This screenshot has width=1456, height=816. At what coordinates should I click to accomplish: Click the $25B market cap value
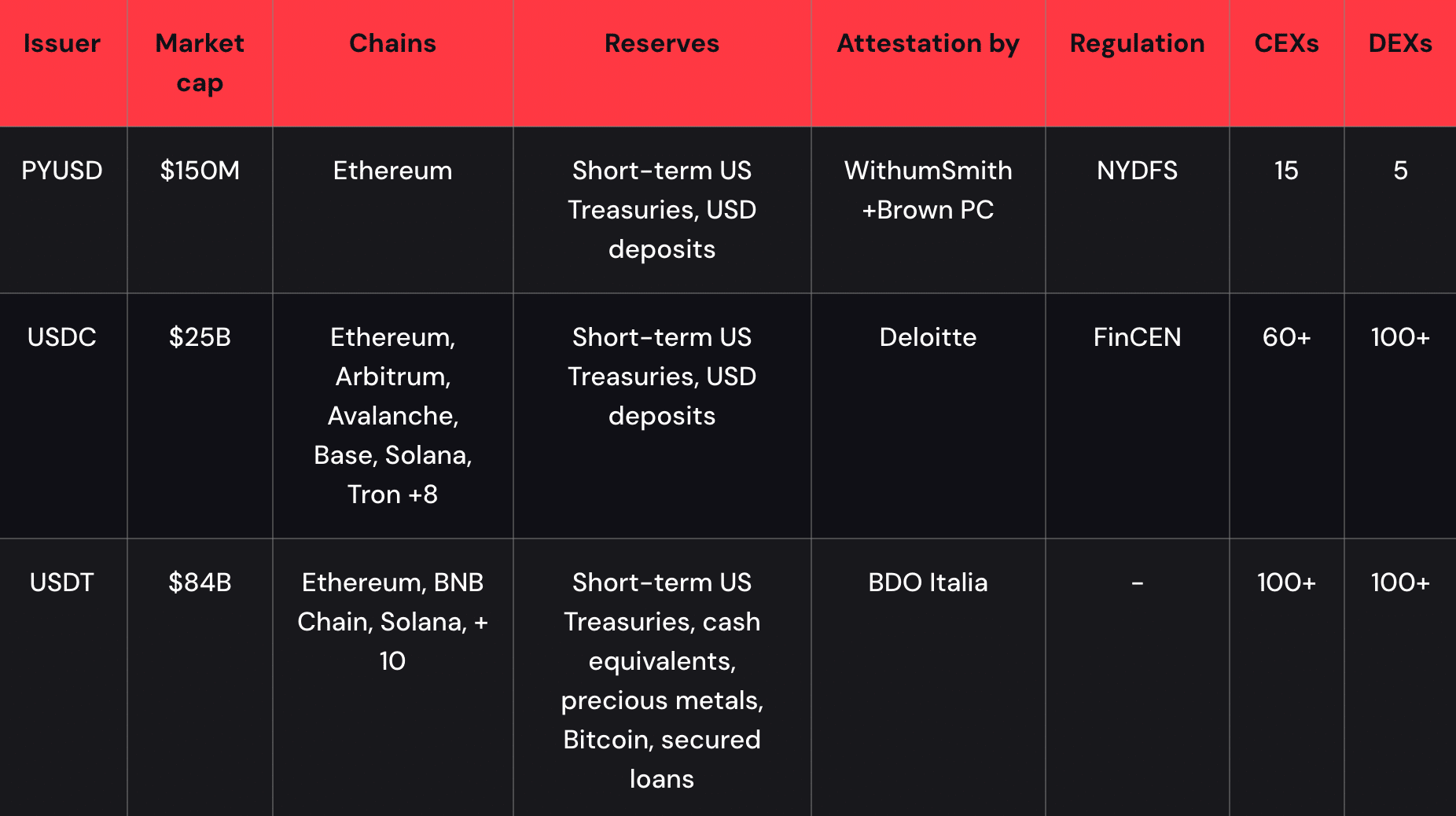[200, 337]
